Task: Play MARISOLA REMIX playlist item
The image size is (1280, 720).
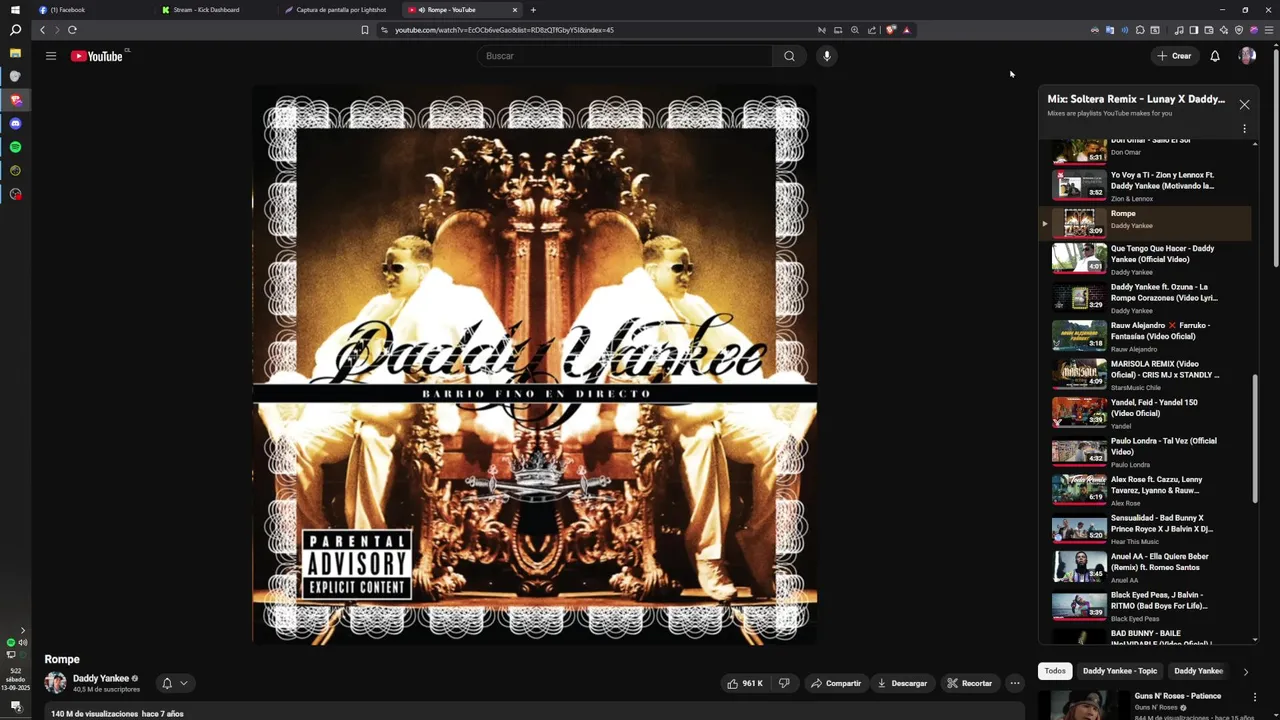Action: [x=1145, y=374]
